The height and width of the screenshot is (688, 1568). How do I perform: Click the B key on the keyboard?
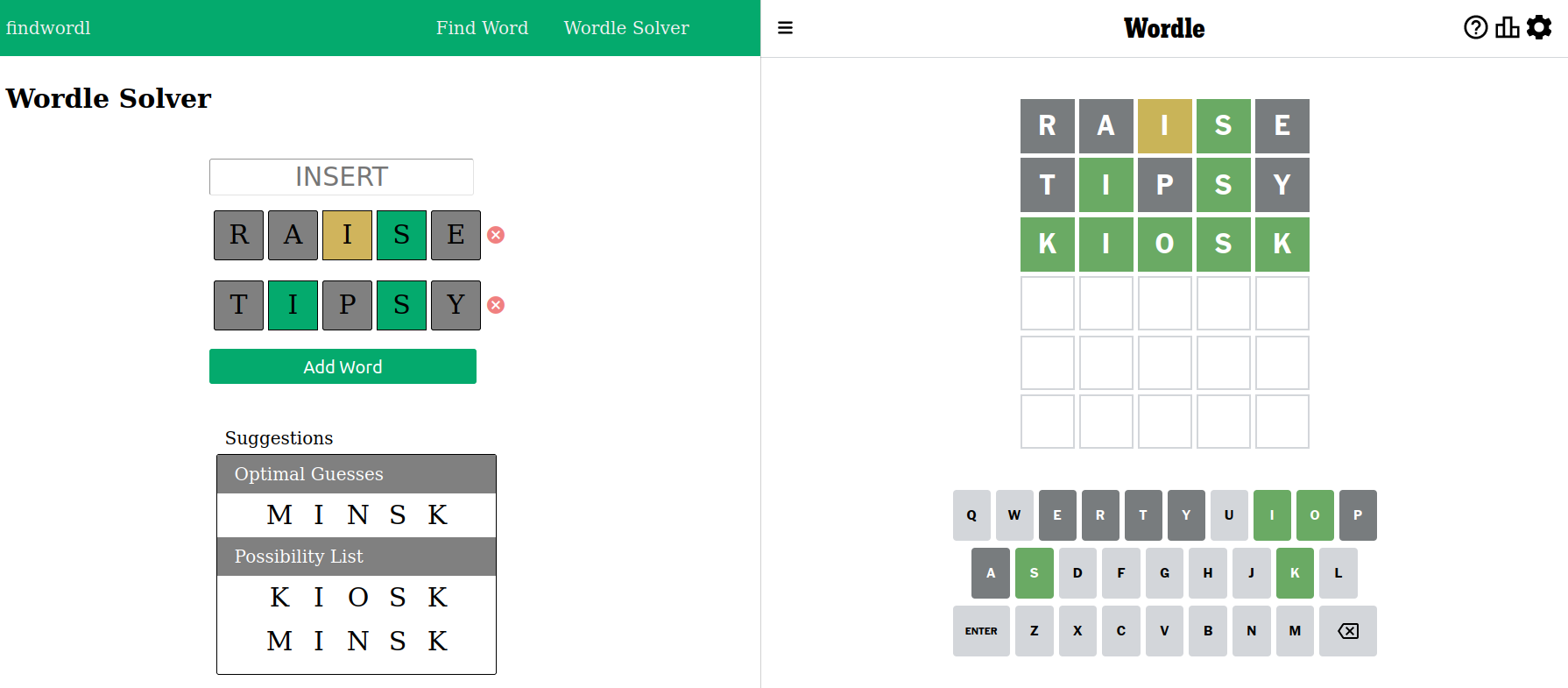tap(1208, 631)
